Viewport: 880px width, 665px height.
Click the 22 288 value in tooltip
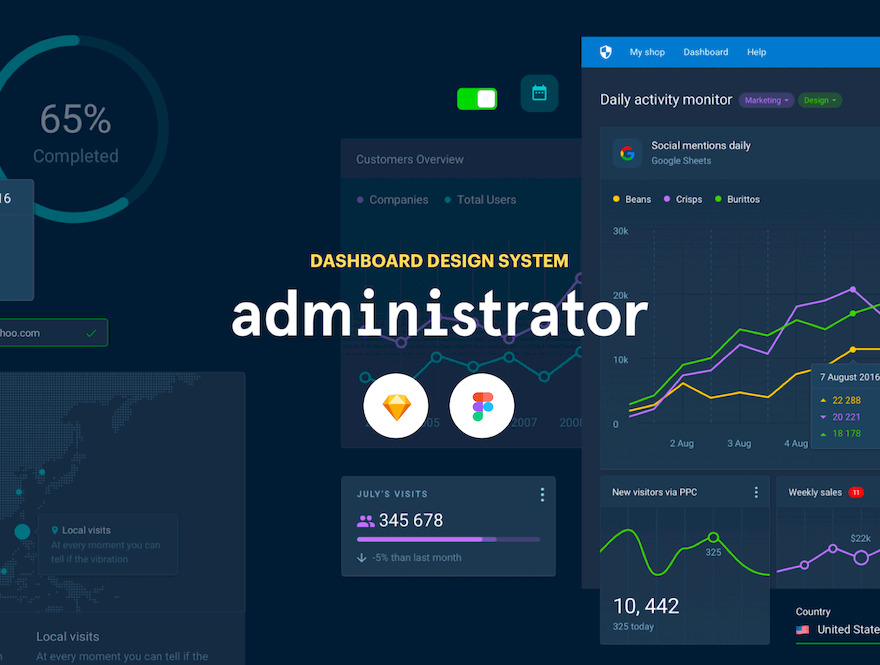coord(846,400)
